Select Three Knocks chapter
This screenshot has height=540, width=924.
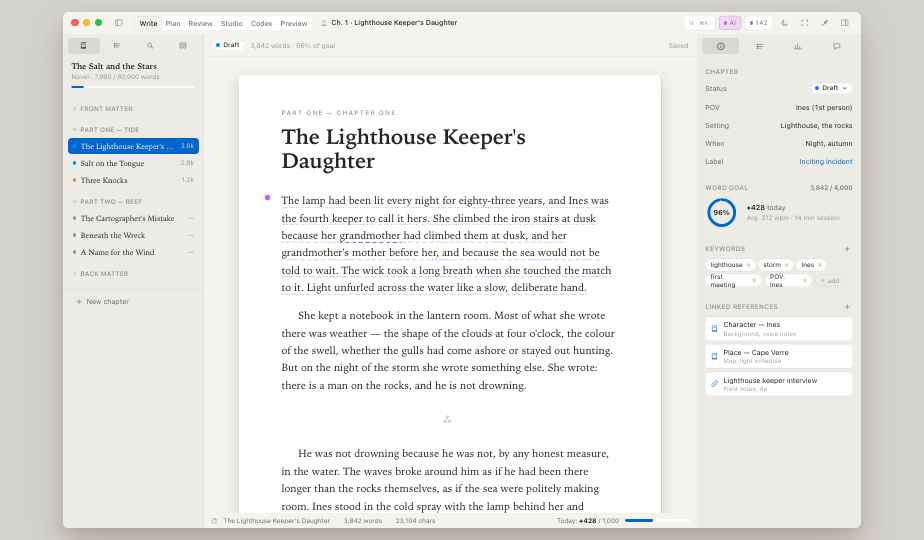pyautogui.click(x=133, y=180)
